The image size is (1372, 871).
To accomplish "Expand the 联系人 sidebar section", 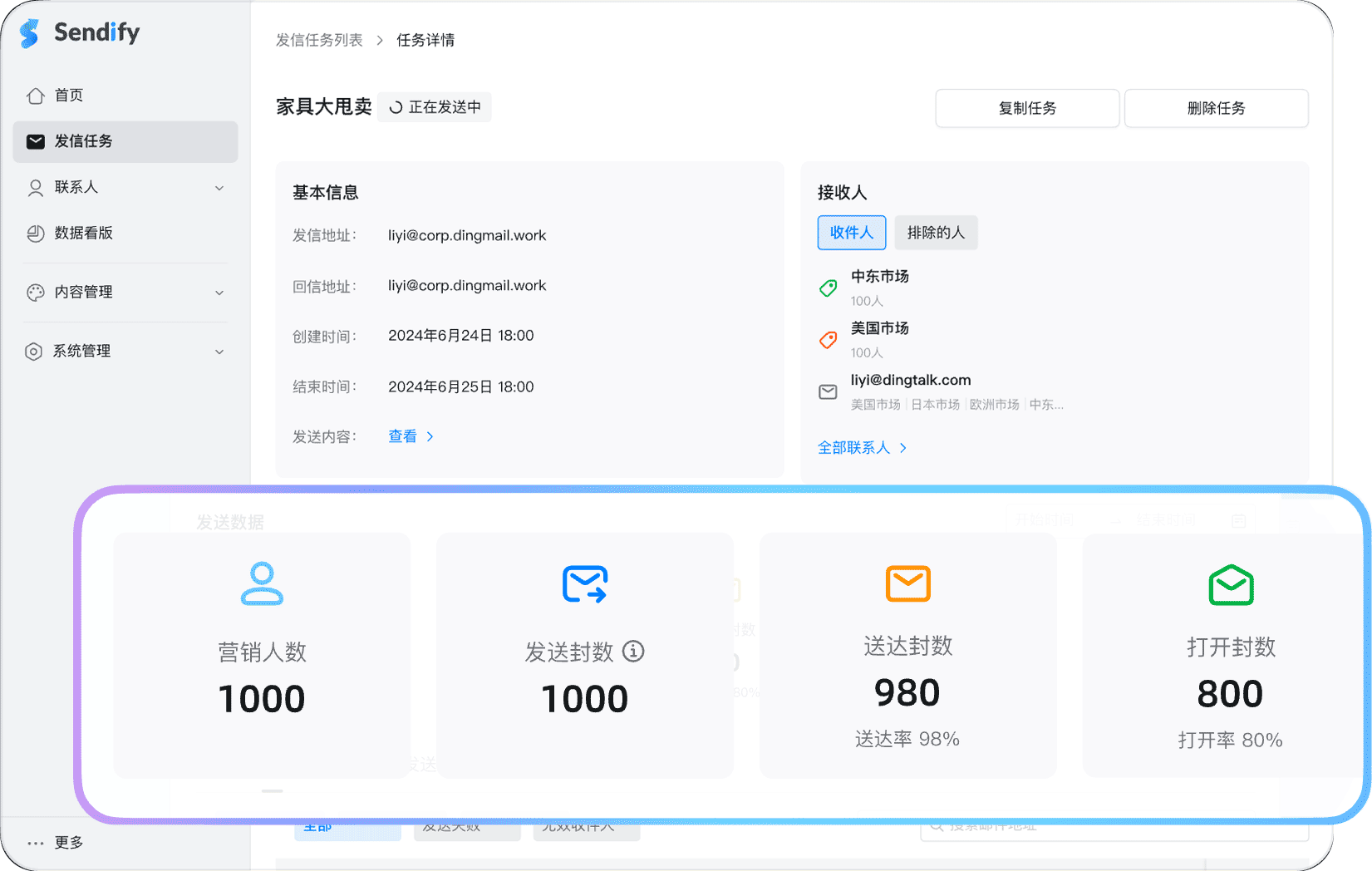I will (219, 188).
